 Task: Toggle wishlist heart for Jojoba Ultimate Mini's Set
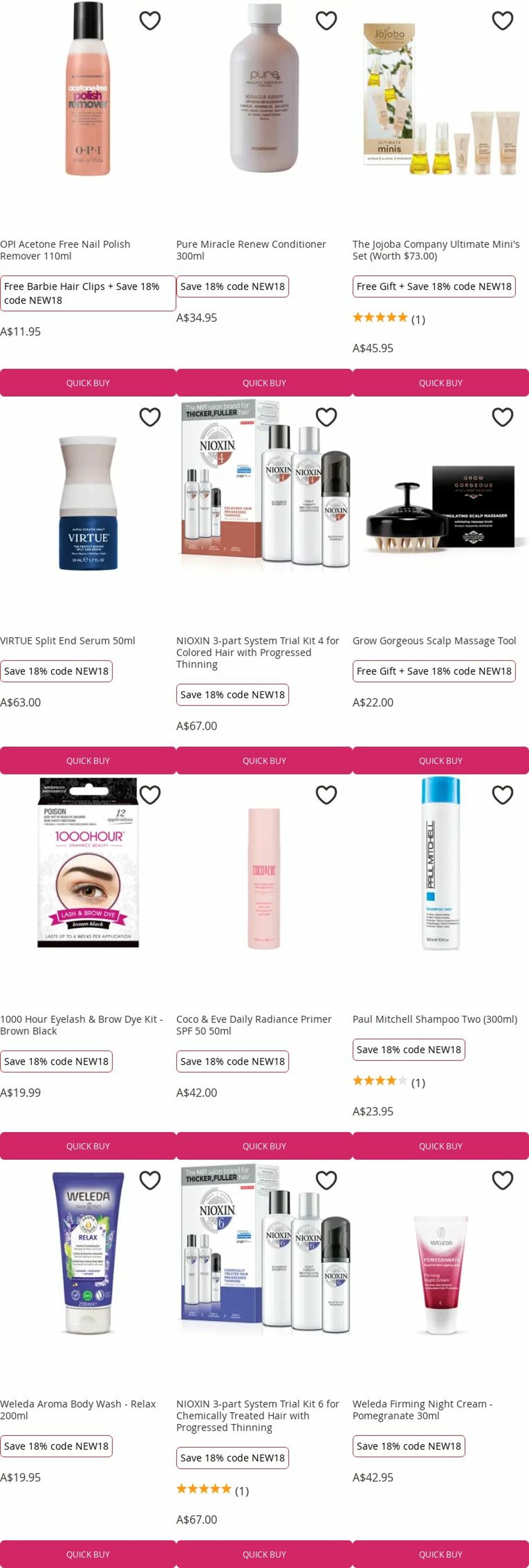click(x=502, y=21)
